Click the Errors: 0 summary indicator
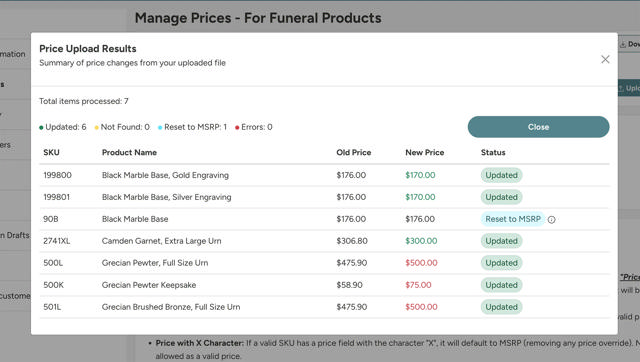The height and width of the screenshot is (362, 640). (x=253, y=127)
